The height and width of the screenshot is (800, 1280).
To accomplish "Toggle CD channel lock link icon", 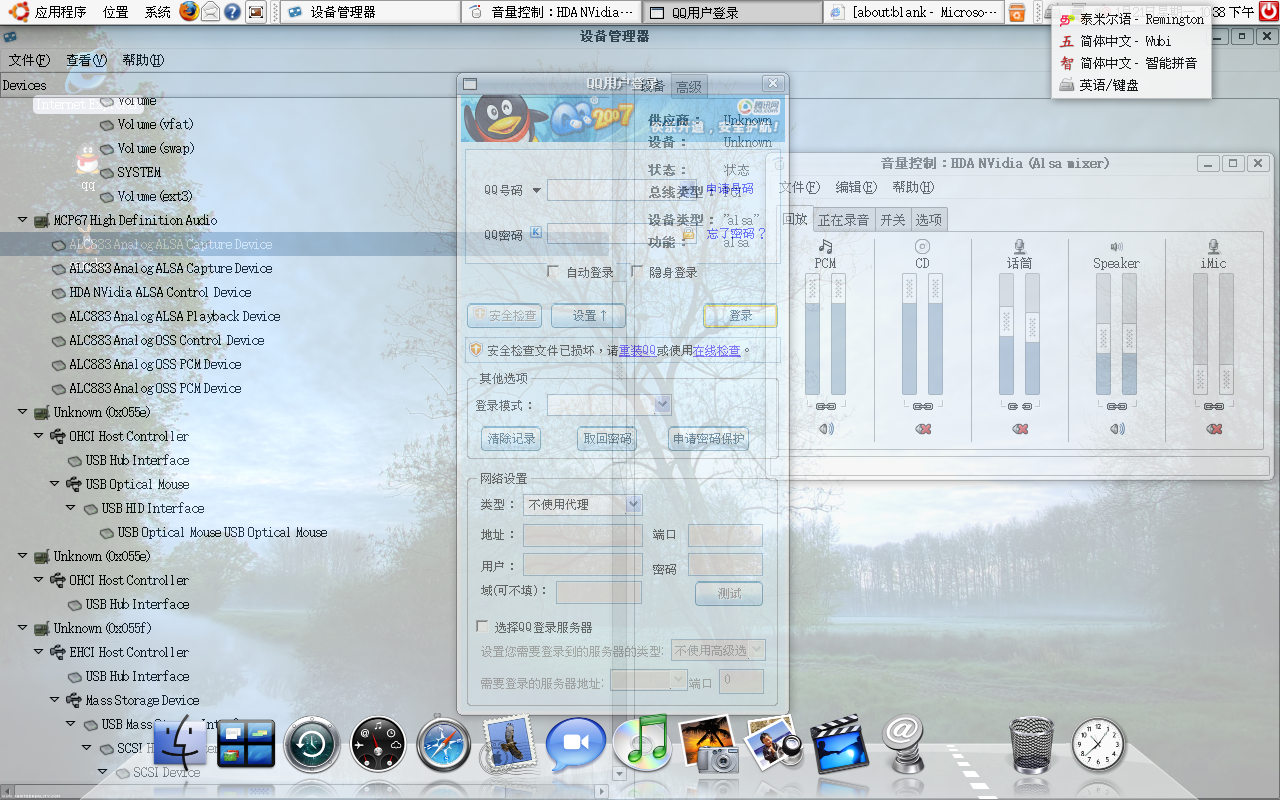I will 922,406.
